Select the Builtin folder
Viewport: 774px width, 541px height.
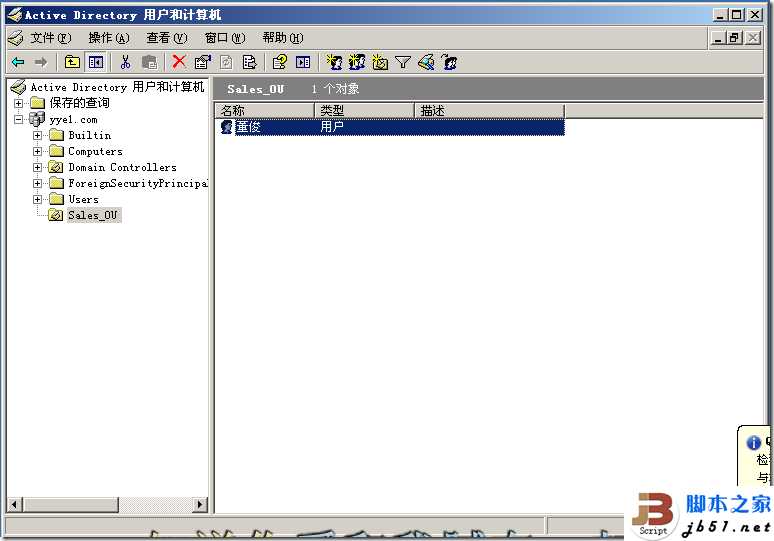89,135
